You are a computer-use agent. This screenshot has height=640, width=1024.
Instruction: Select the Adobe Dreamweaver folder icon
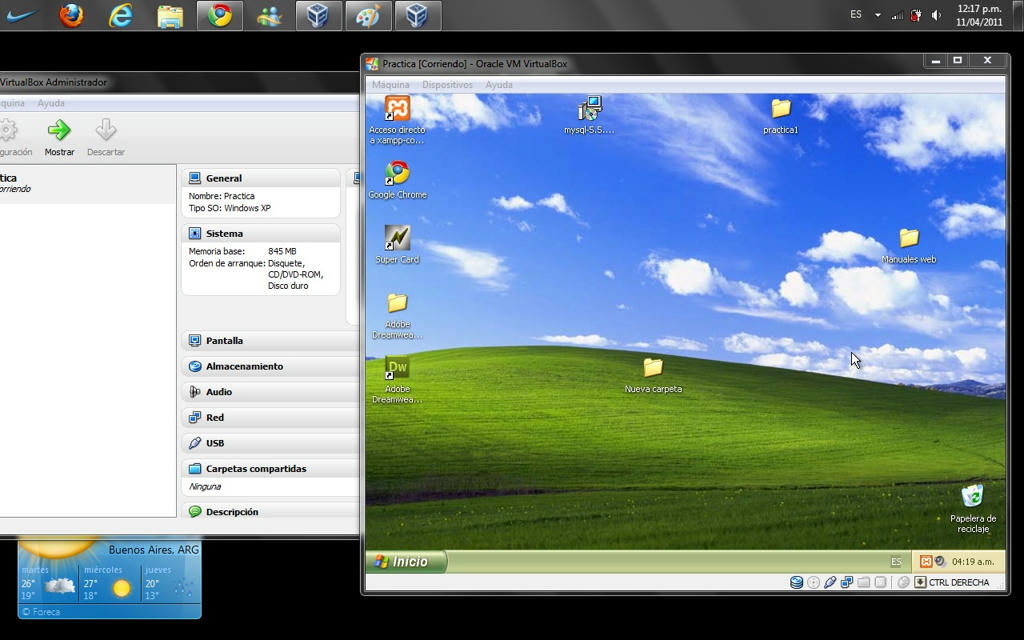click(x=397, y=316)
